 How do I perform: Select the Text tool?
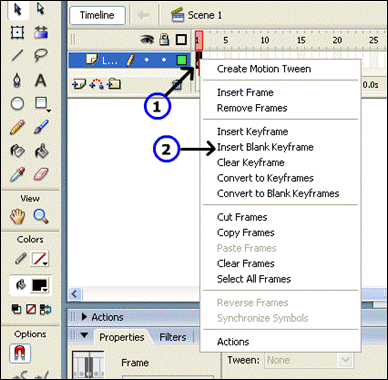point(41,80)
